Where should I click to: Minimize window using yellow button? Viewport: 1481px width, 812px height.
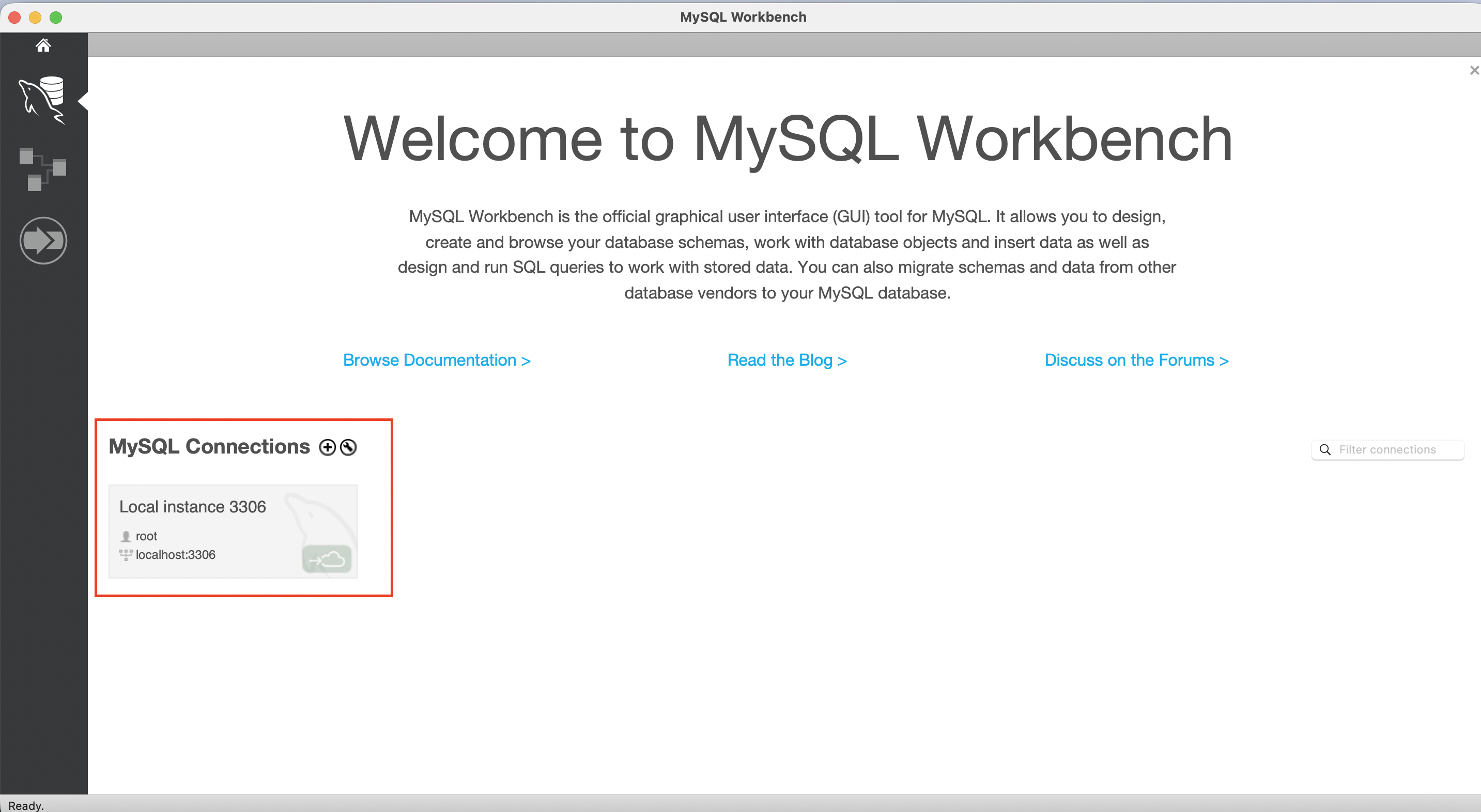coord(35,17)
